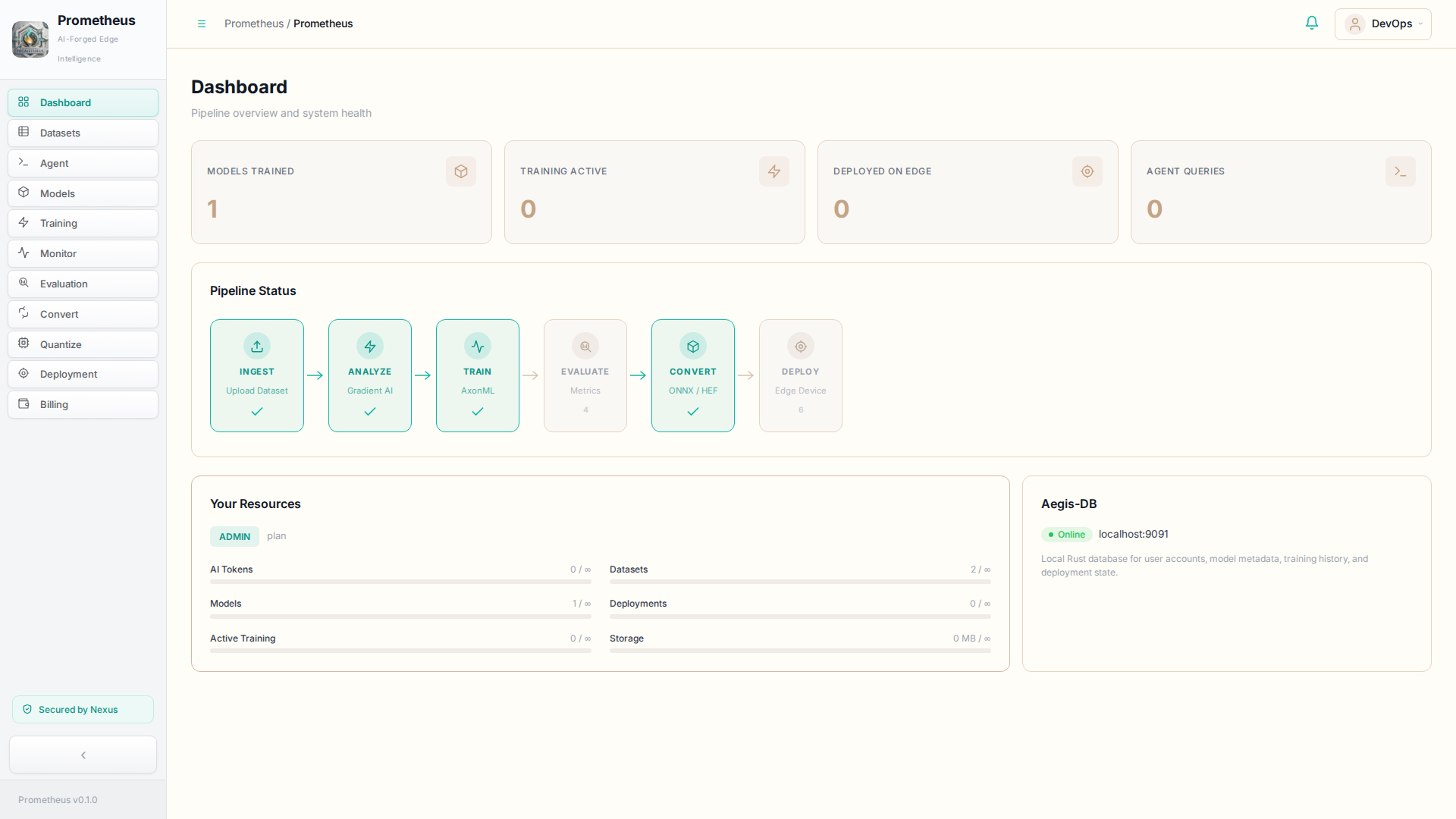Click the notification bell icon
The height and width of the screenshot is (819, 1456).
click(x=1311, y=24)
